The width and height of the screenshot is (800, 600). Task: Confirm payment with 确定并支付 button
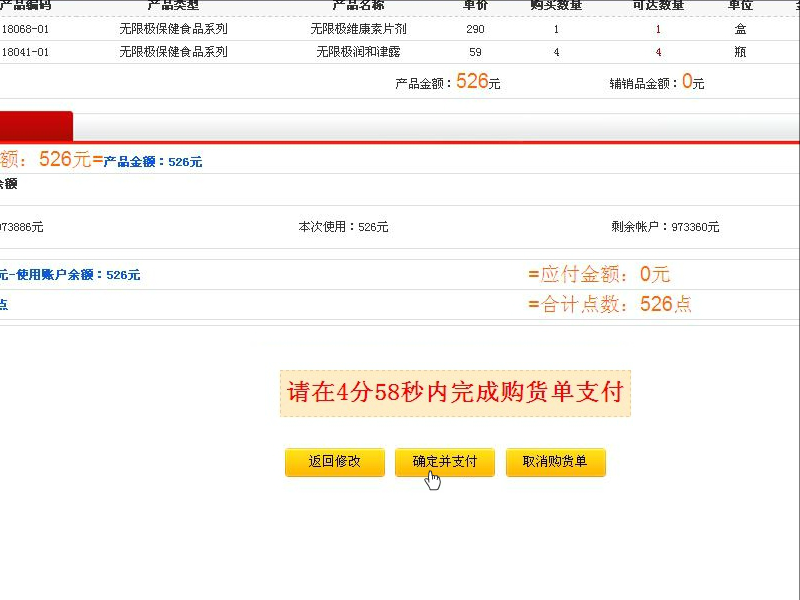(445, 462)
